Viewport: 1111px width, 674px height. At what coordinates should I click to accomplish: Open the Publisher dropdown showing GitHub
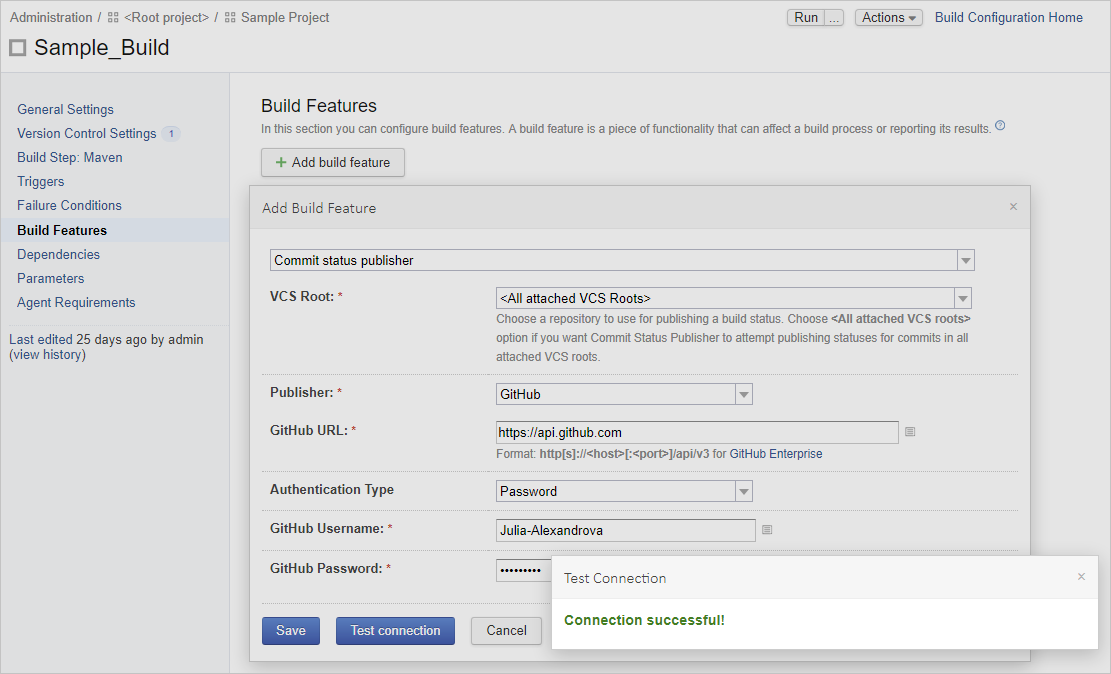[744, 393]
